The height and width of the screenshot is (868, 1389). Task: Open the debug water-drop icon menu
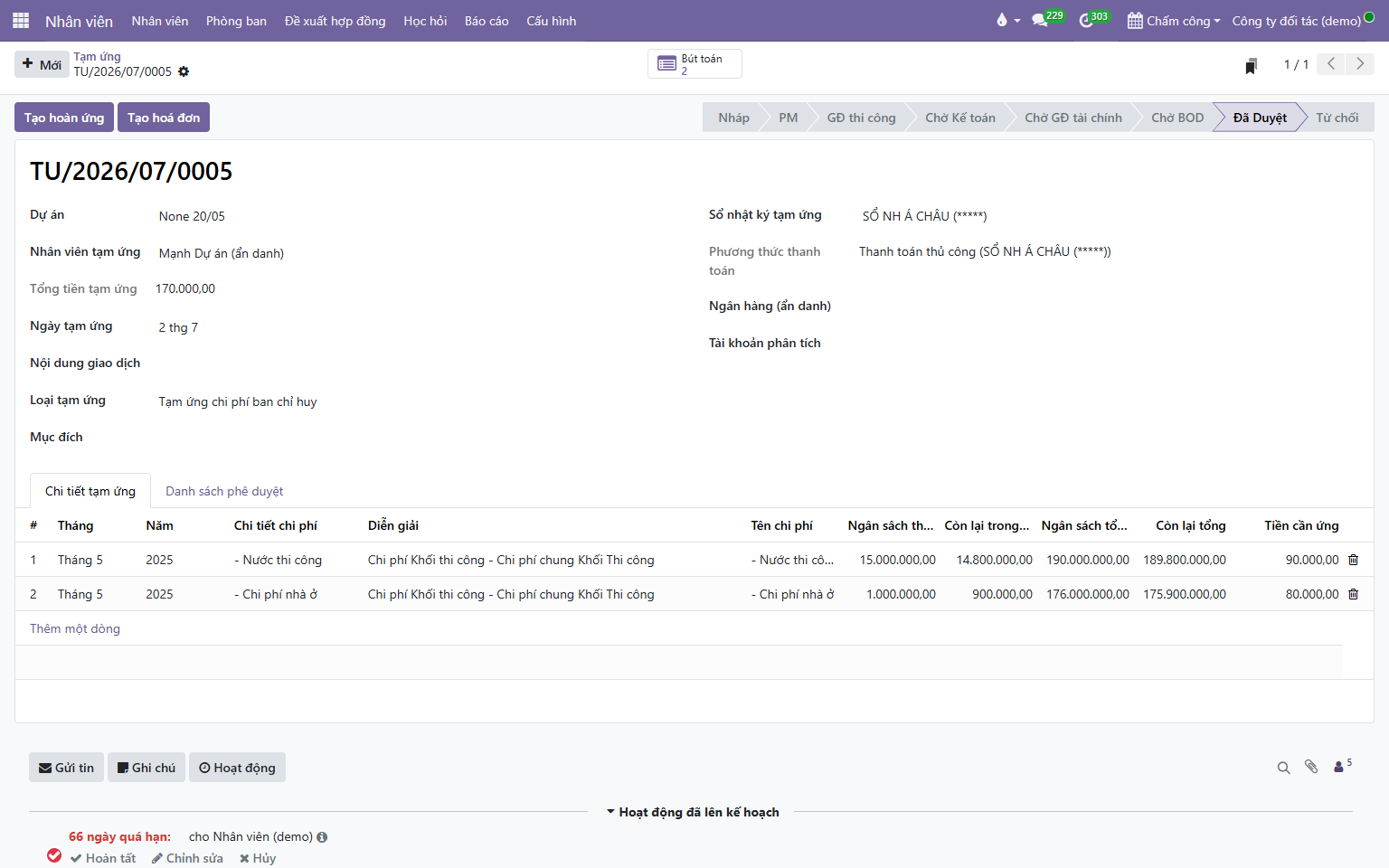[x=1006, y=21]
